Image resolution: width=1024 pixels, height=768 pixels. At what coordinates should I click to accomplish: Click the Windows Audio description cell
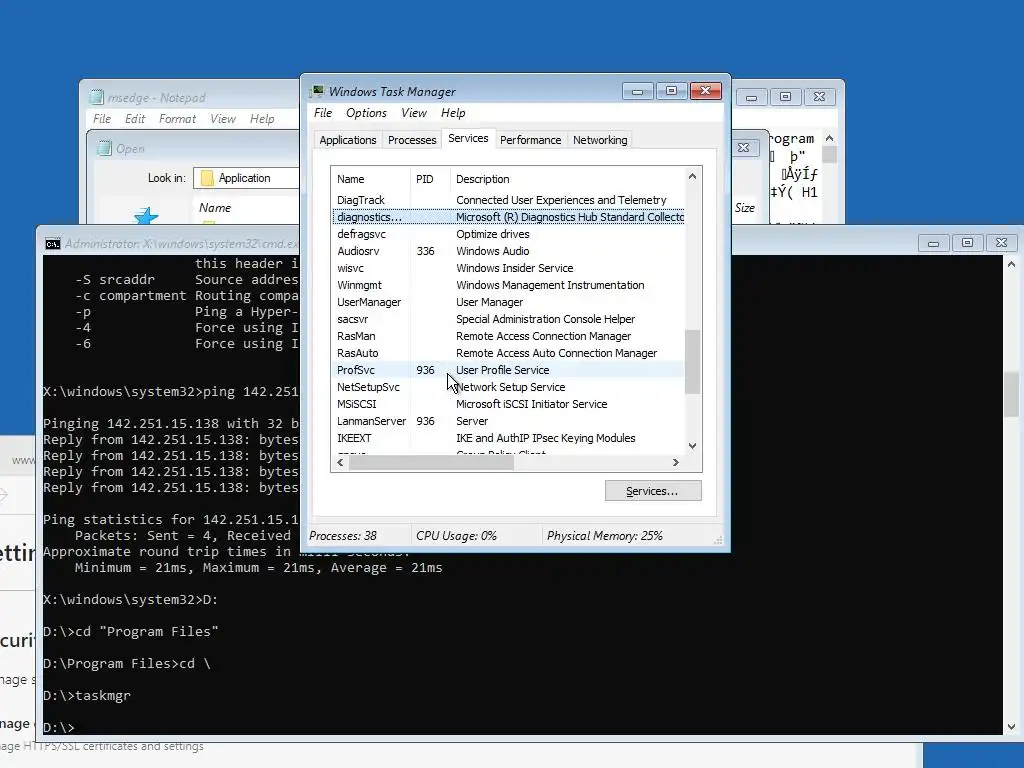click(x=492, y=251)
